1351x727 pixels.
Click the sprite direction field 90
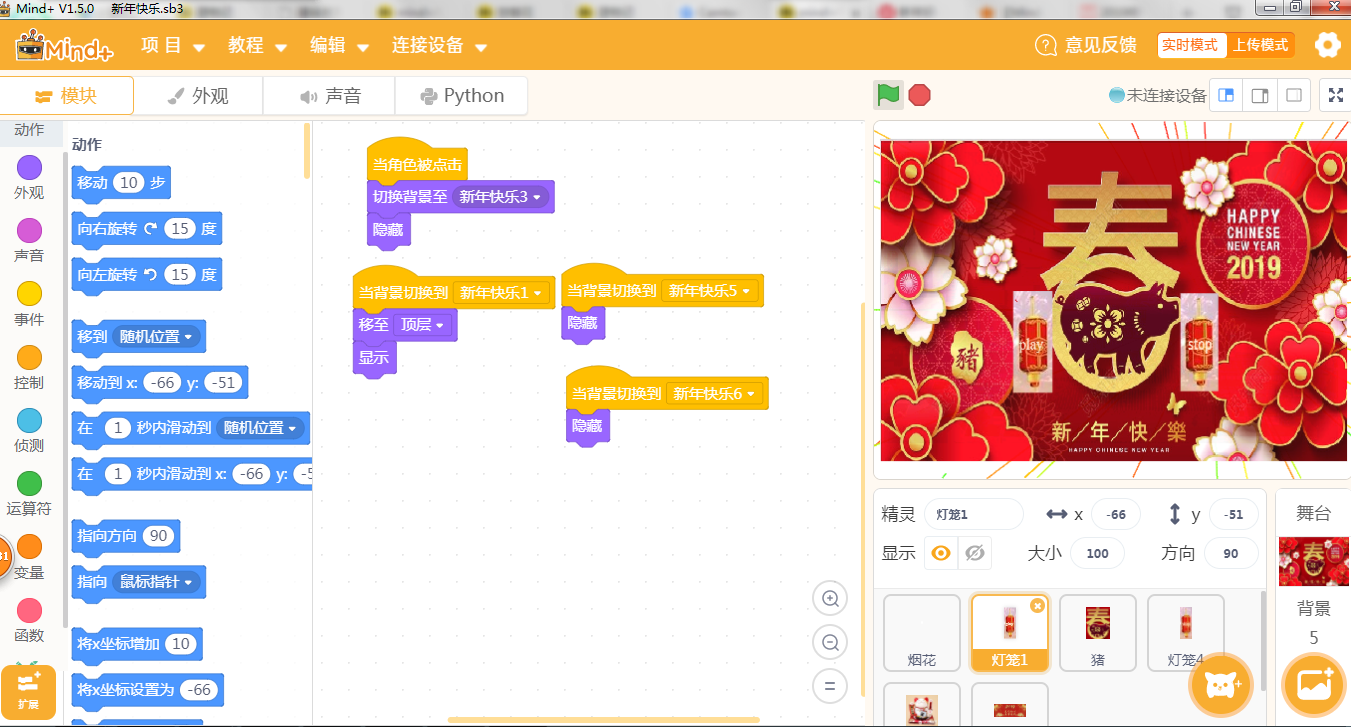(1231, 553)
